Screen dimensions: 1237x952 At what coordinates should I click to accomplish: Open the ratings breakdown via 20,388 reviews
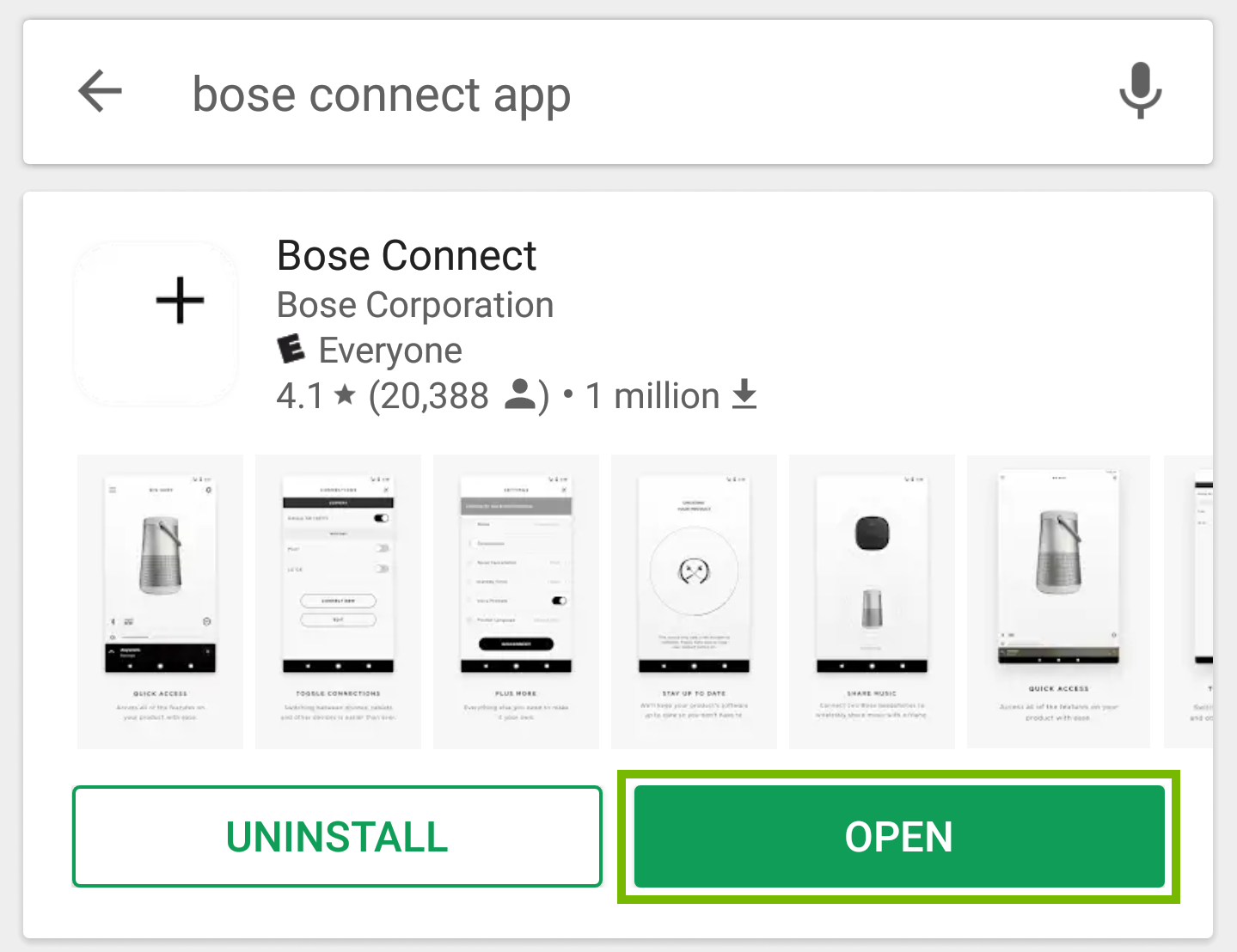coord(432,394)
